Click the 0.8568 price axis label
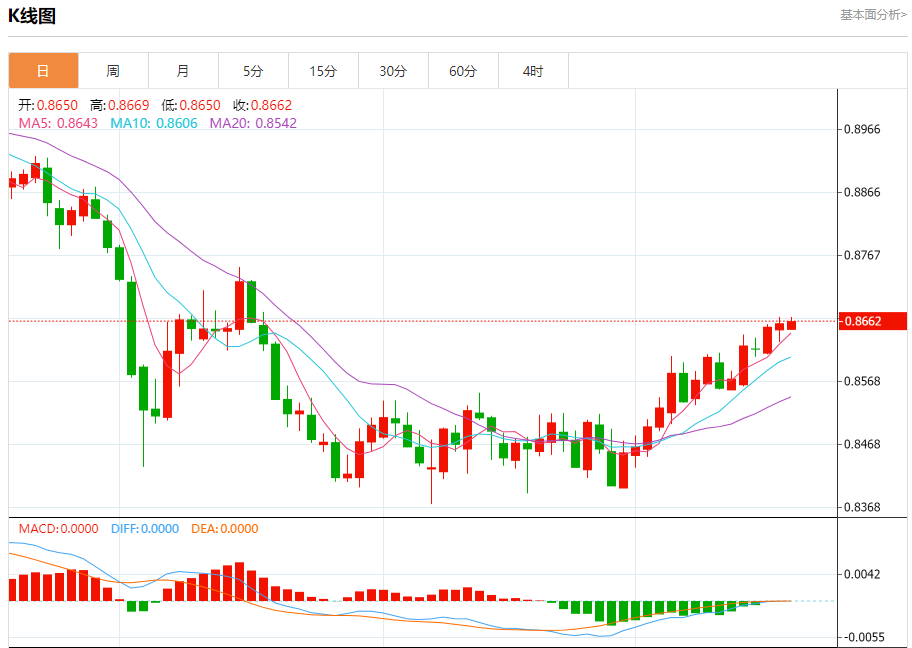 [863, 381]
